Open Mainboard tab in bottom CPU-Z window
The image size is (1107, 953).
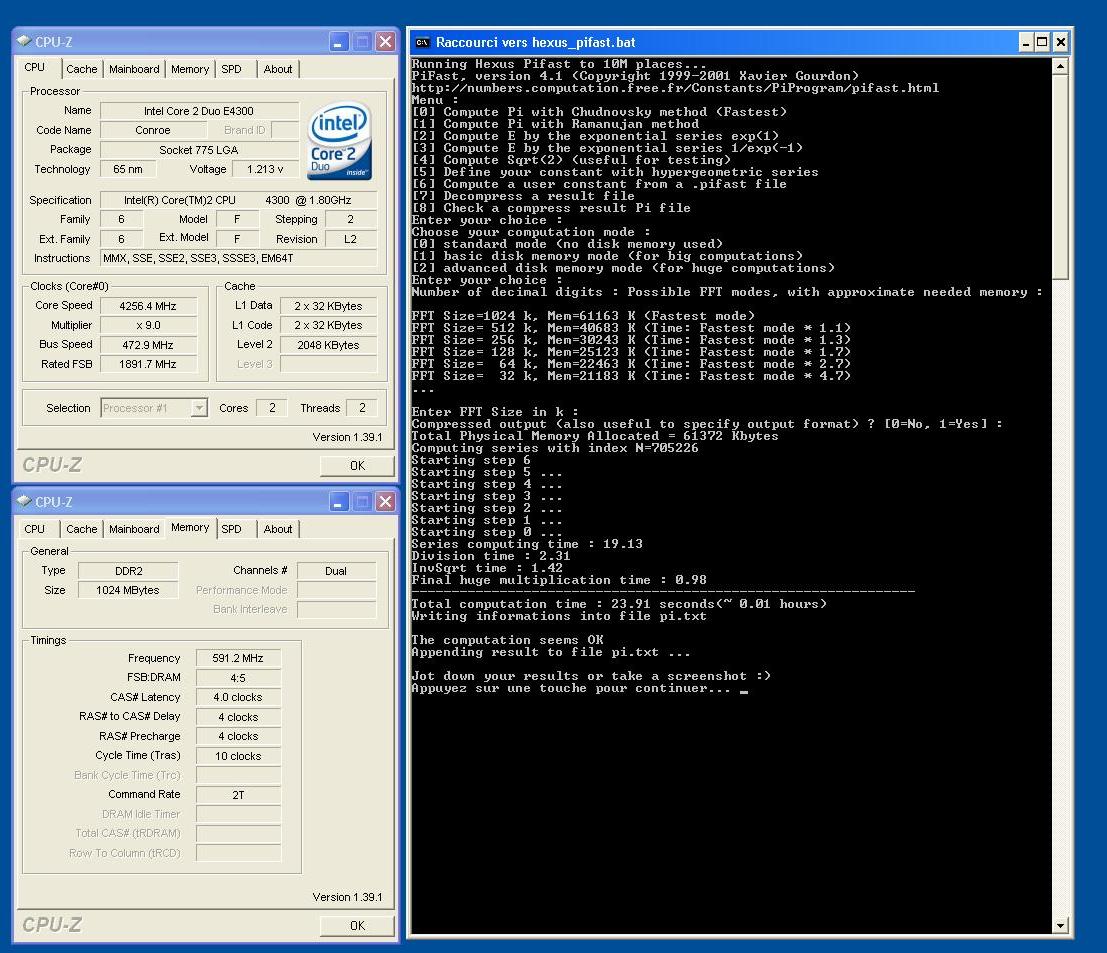point(134,529)
